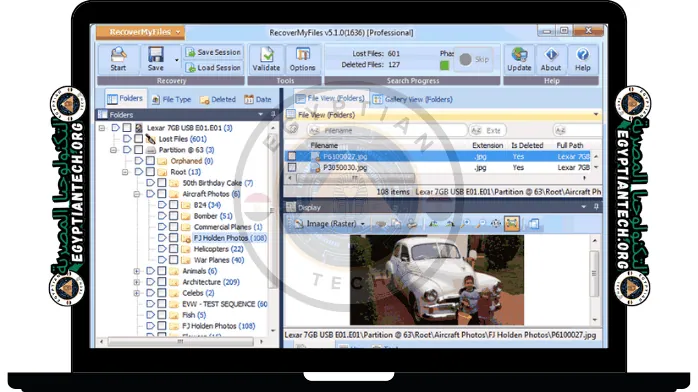Open the RecoverMyFiles application menu

pyautogui.click(x=141, y=32)
